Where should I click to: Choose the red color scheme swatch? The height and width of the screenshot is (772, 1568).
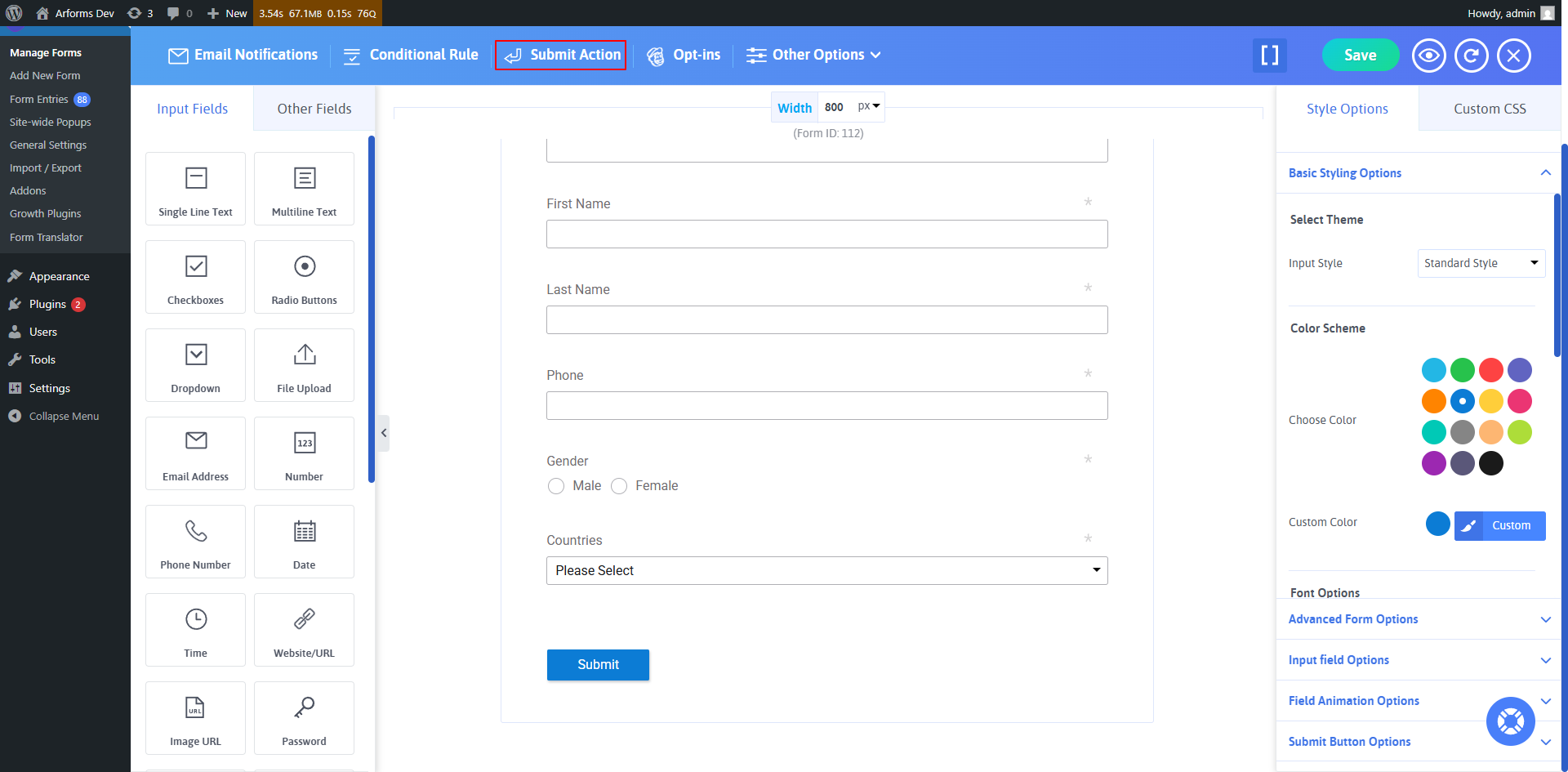coord(1491,370)
